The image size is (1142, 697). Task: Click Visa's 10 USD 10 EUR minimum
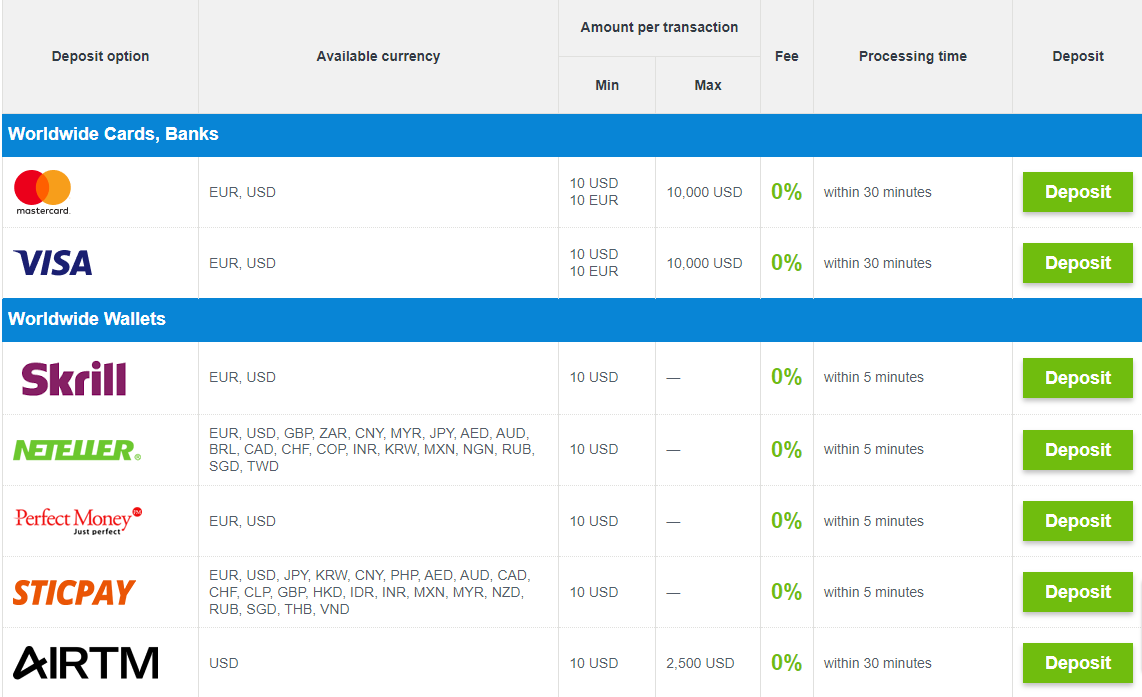pos(594,262)
